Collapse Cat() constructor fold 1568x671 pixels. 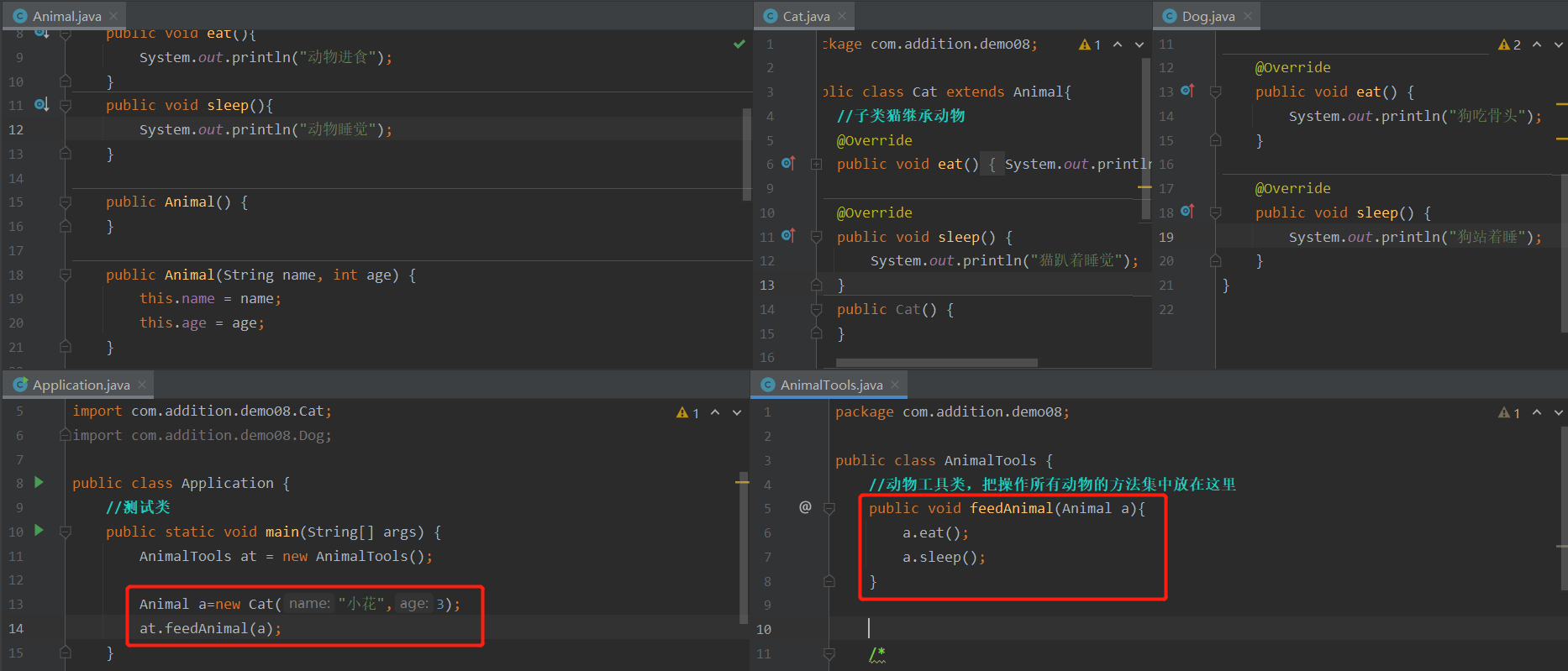pyautogui.click(x=816, y=310)
